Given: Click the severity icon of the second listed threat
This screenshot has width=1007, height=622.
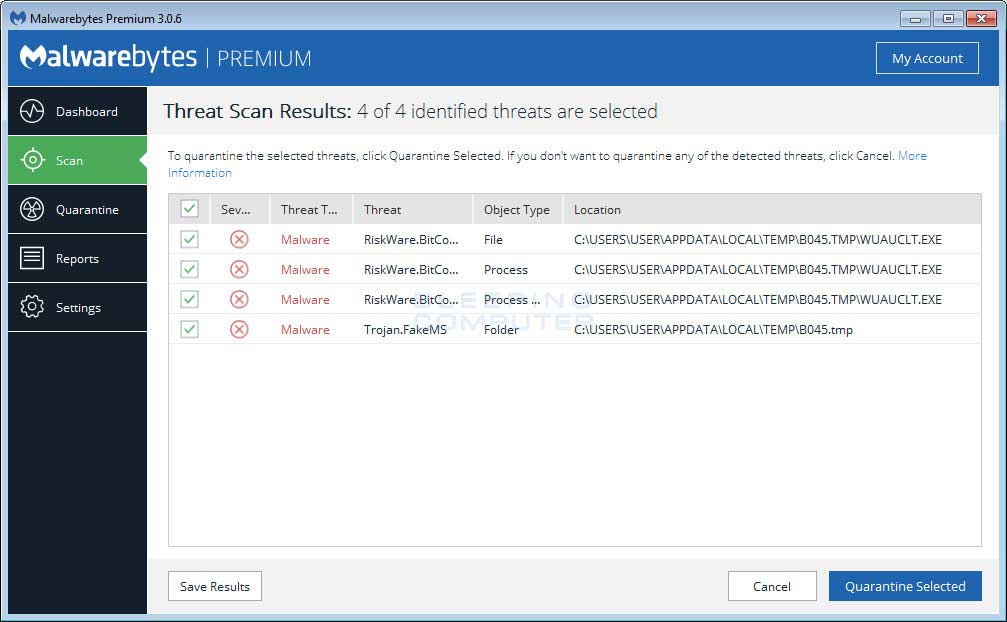Looking at the screenshot, I should (x=239, y=269).
